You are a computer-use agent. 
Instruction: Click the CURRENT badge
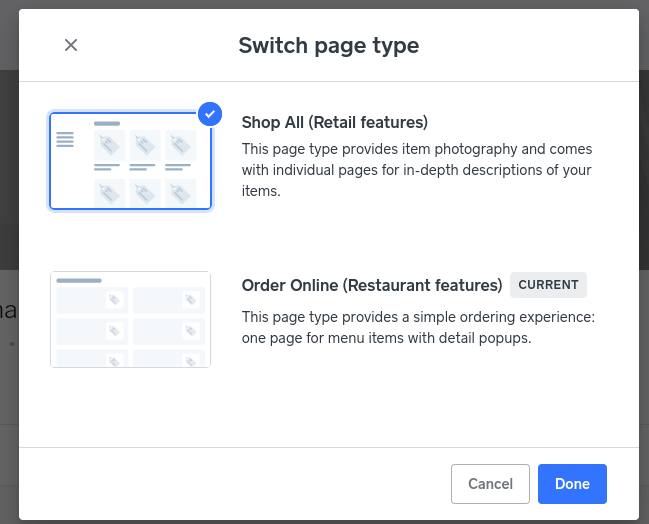click(x=548, y=285)
